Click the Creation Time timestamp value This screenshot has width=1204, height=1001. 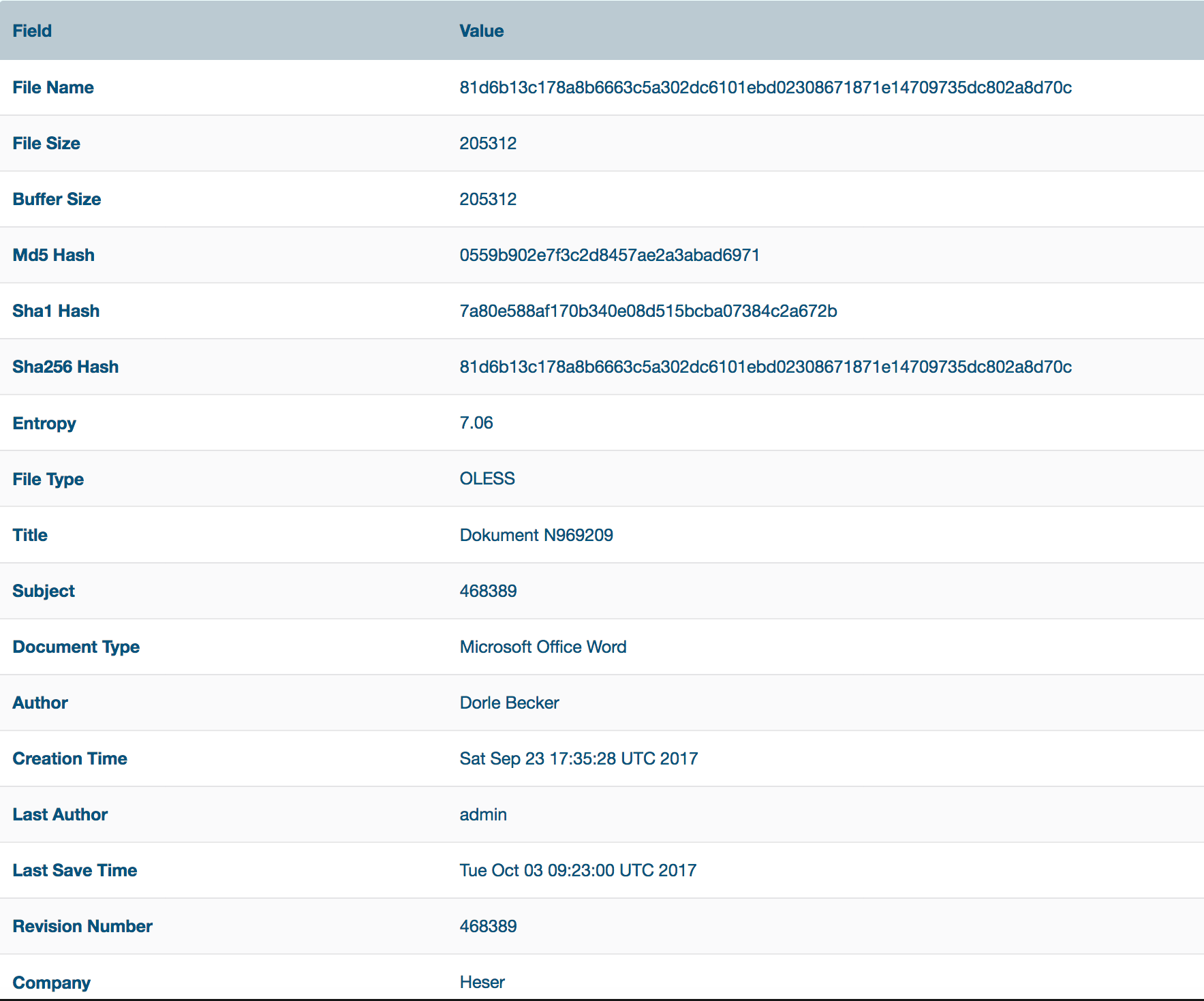click(x=578, y=759)
